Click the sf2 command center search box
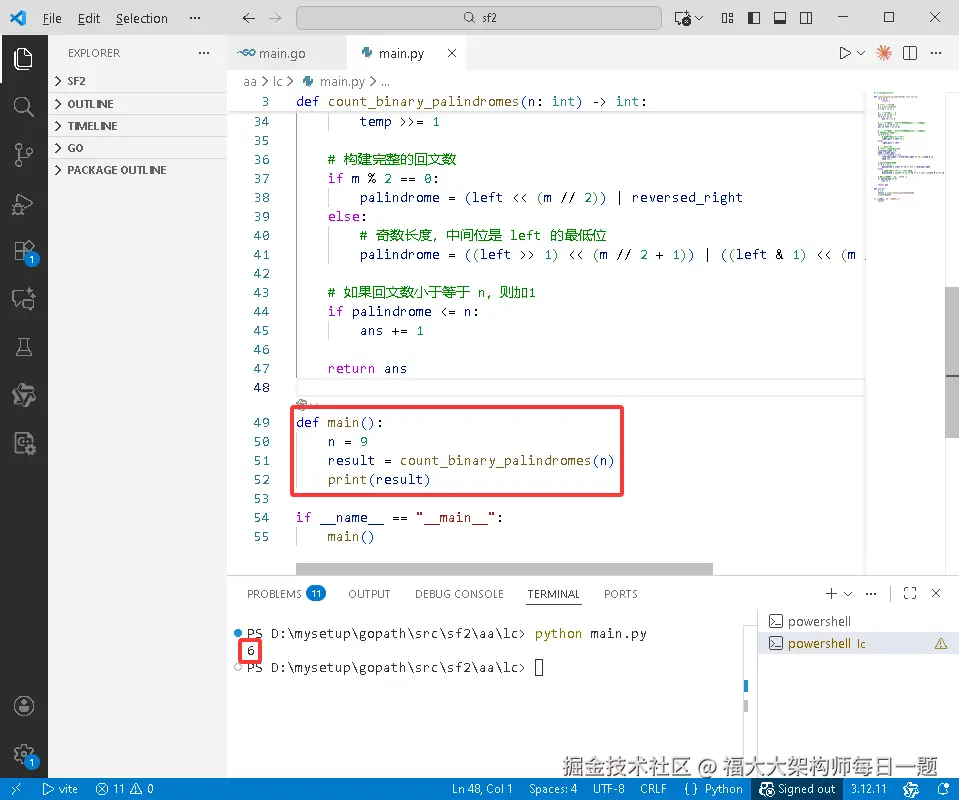Screen dimensions: 959x800 point(479,18)
